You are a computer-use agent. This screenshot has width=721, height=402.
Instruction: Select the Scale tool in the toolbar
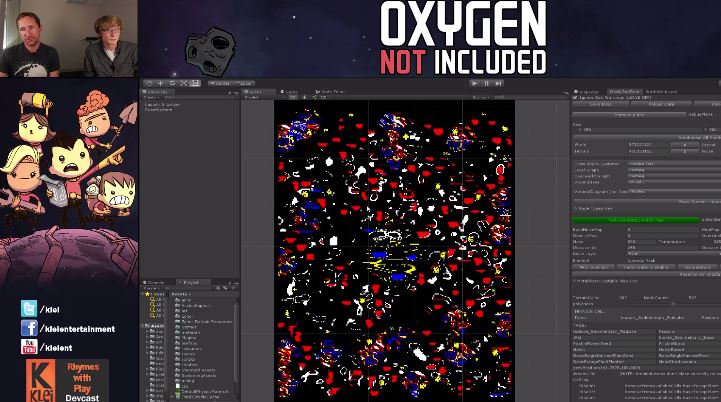tap(184, 83)
